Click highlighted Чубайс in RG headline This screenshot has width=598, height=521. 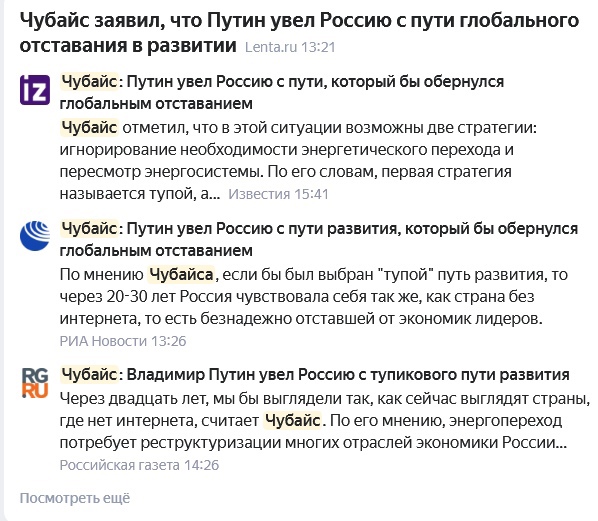89,375
